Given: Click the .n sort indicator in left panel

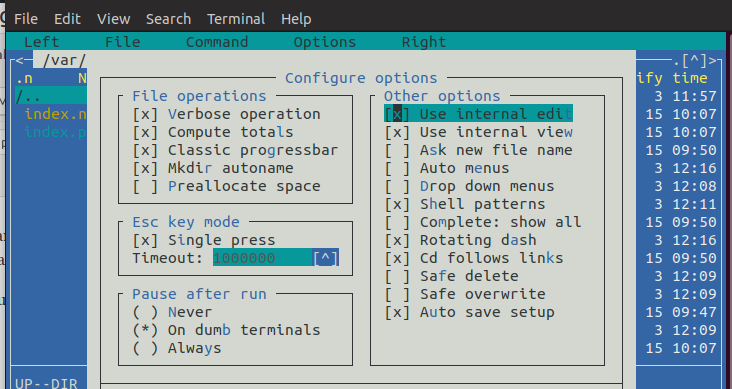Looking at the screenshot, I should click(24, 78).
